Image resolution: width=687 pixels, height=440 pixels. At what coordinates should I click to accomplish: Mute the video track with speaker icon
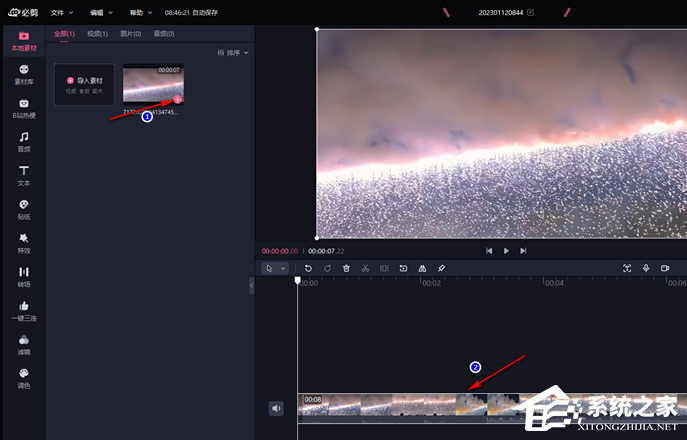[x=276, y=408]
